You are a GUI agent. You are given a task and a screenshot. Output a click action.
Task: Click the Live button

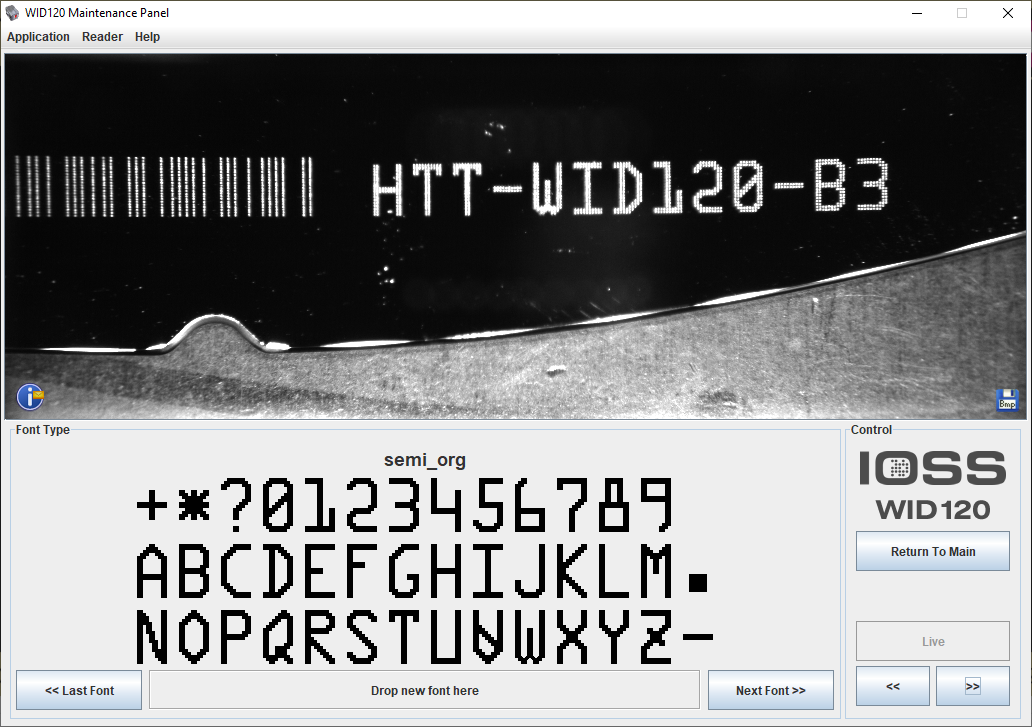click(933, 641)
